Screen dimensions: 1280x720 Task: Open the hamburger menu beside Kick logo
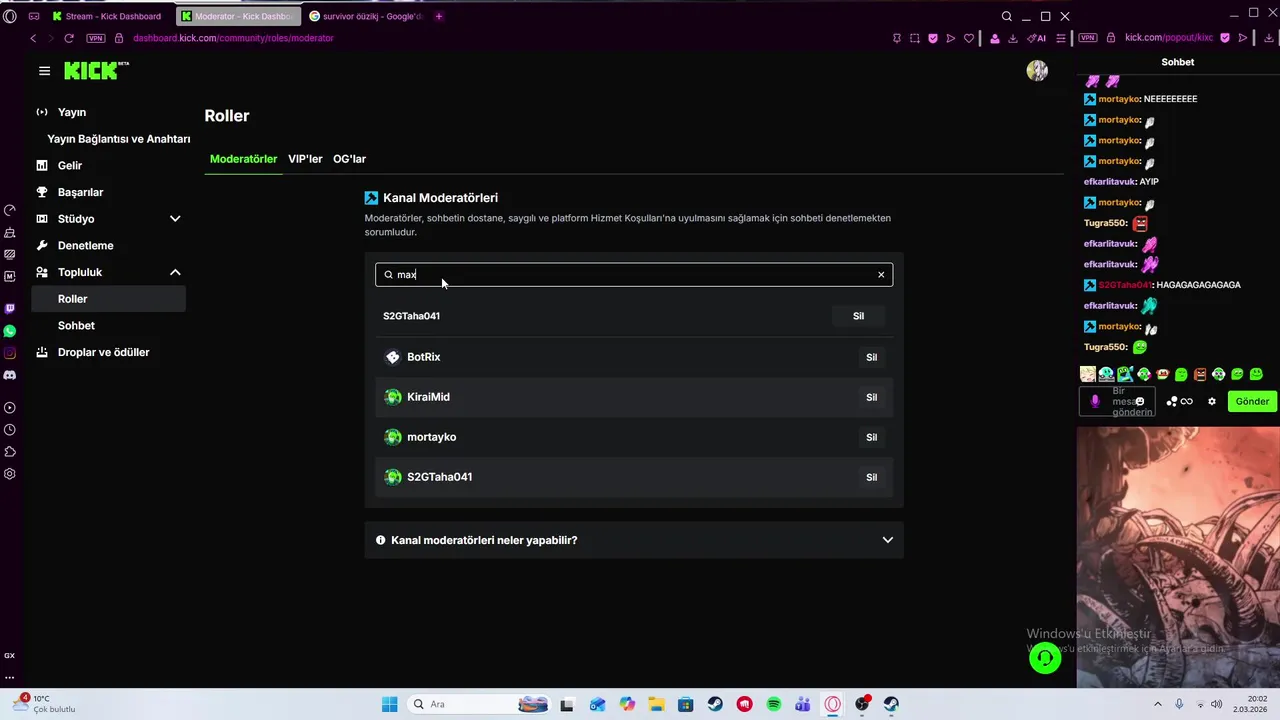(44, 71)
